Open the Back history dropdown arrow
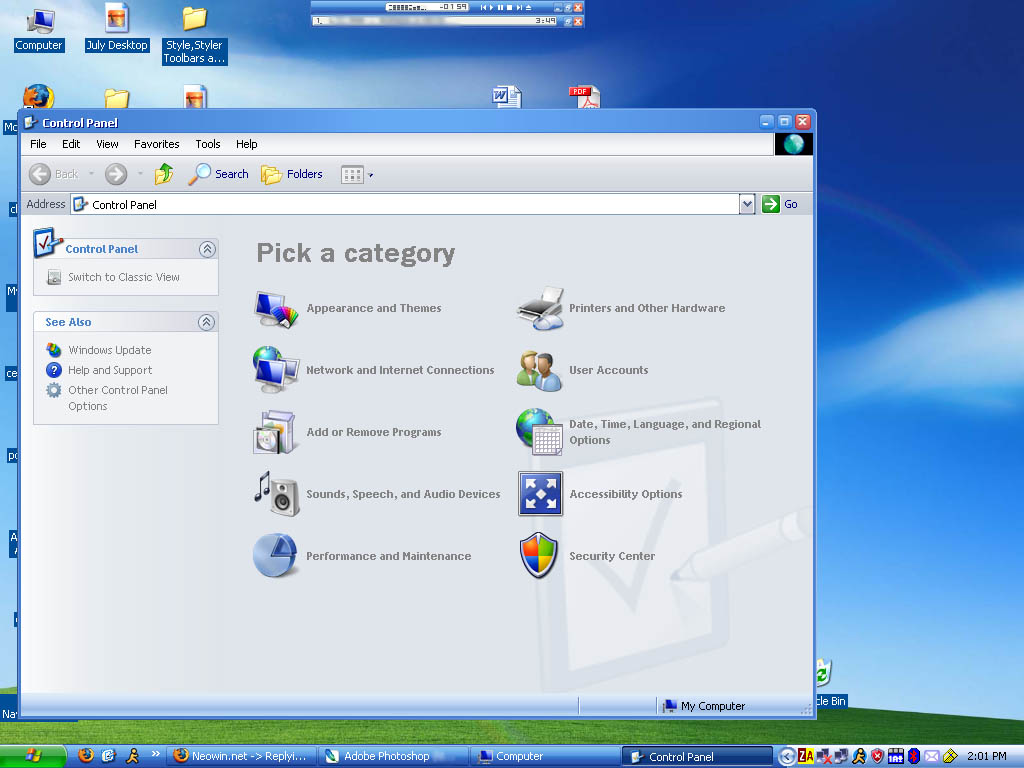The image size is (1024, 768). (x=91, y=174)
